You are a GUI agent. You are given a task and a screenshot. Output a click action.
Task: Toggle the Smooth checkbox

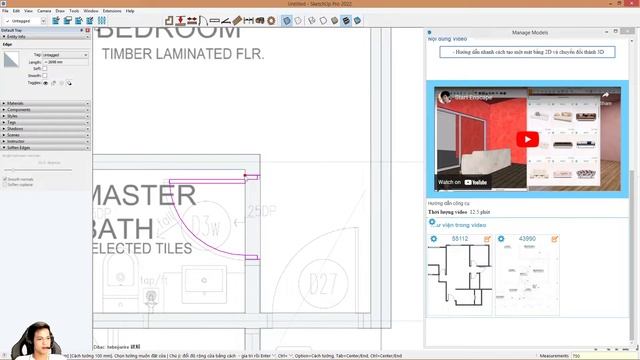[x=44, y=76]
